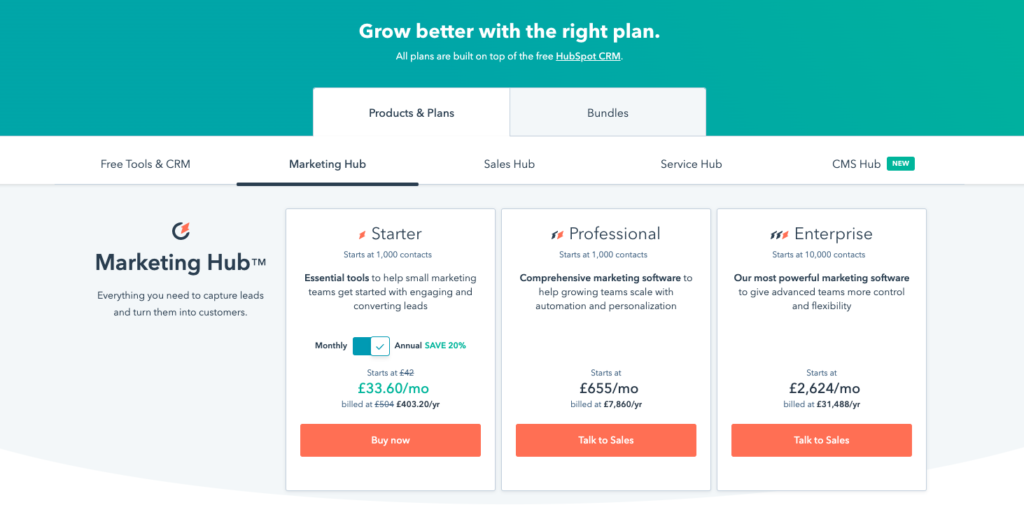
Task: Open the Products & Plans tab
Action: coord(411,112)
